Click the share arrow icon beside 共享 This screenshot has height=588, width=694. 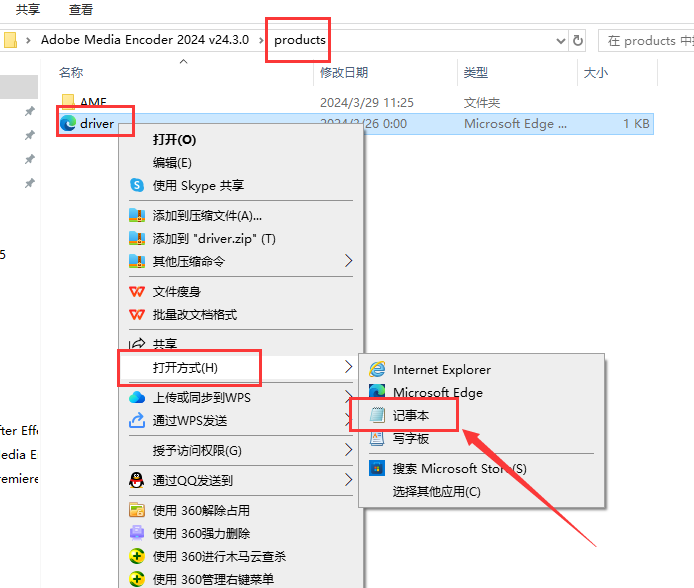[137, 344]
